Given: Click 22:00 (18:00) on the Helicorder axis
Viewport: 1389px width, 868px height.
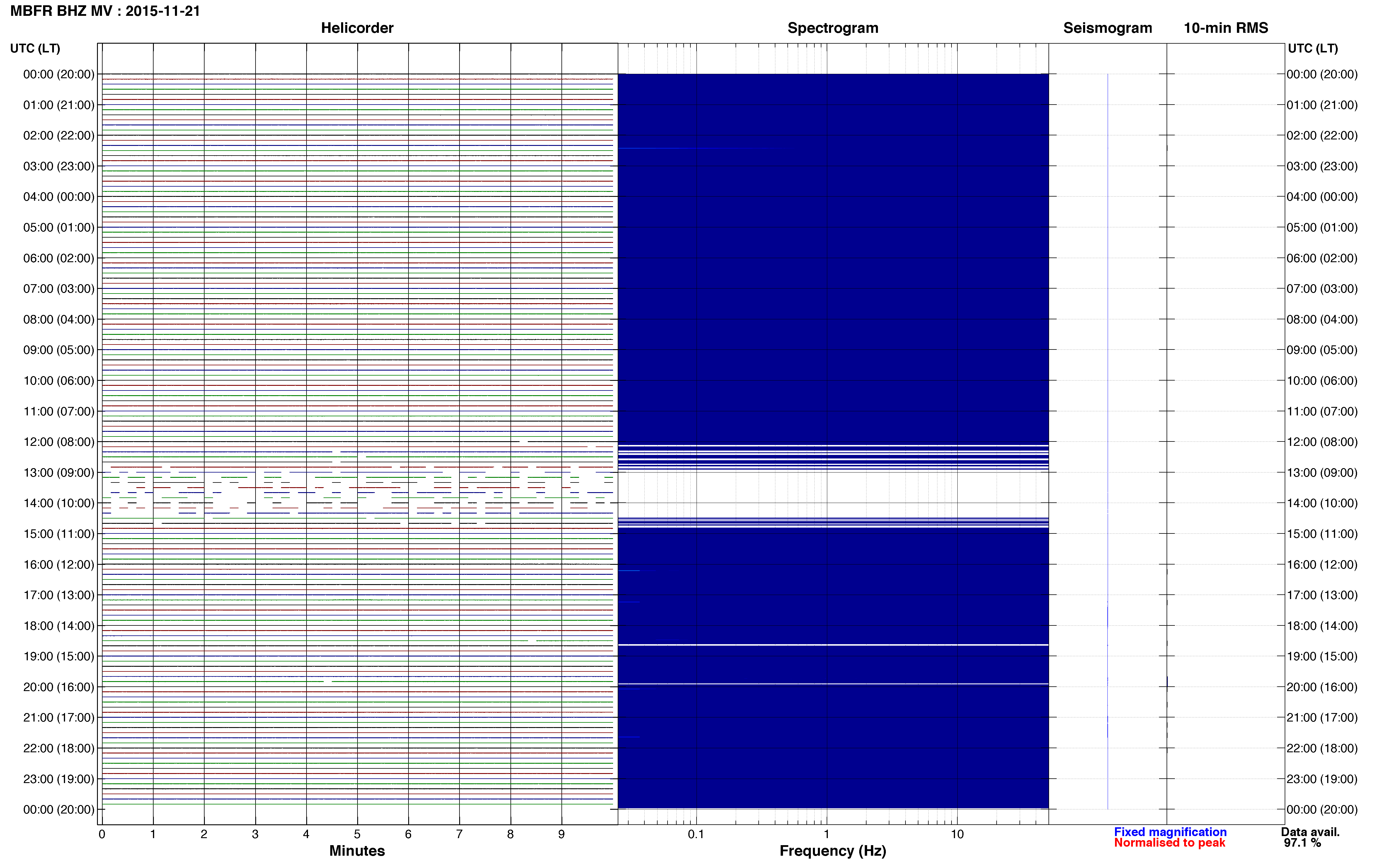Looking at the screenshot, I should (59, 748).
